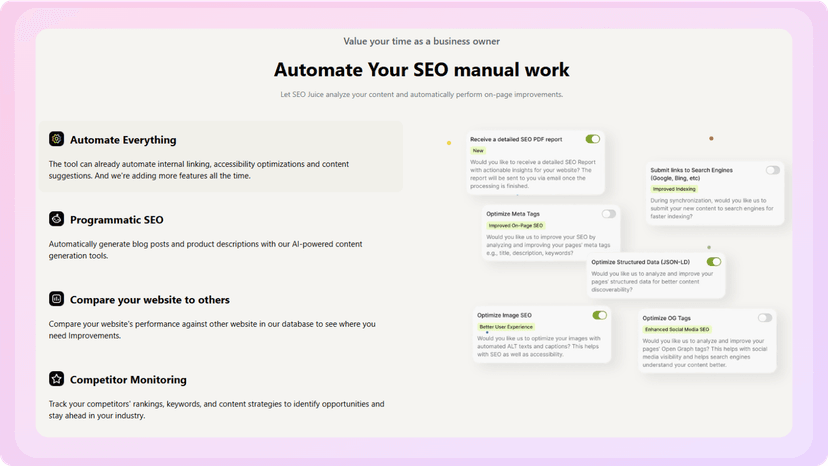Click the Optimize Image SEO card title
This screenshot has width=828, height=466.
tap(504, 315)
